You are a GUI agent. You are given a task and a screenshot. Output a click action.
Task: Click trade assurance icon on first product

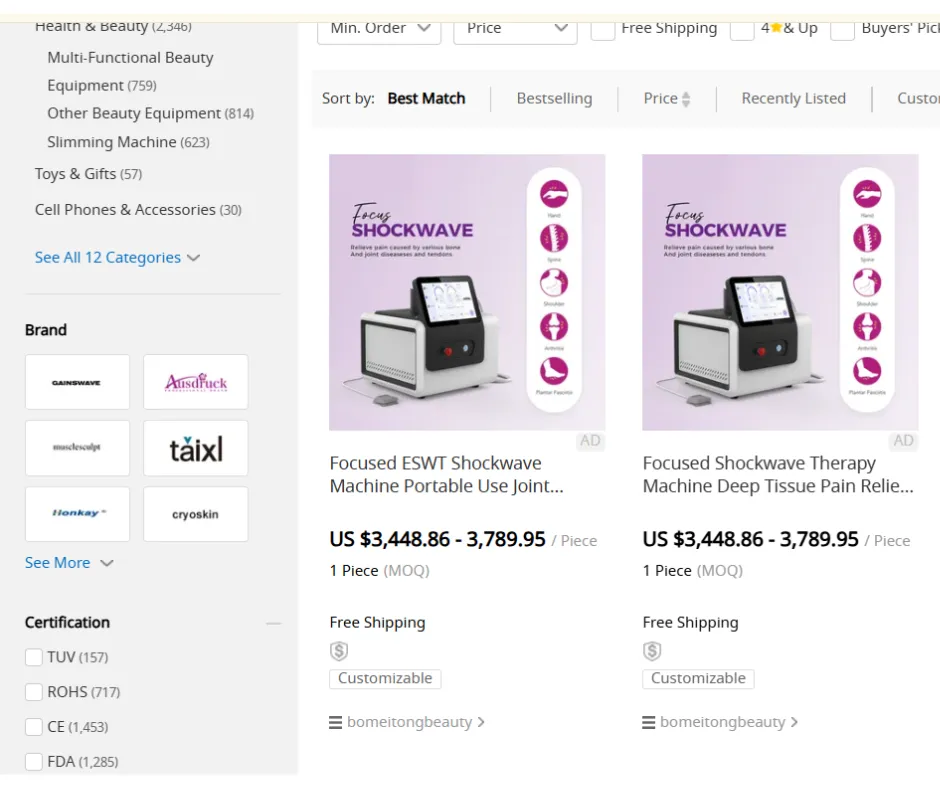[339, 651]
